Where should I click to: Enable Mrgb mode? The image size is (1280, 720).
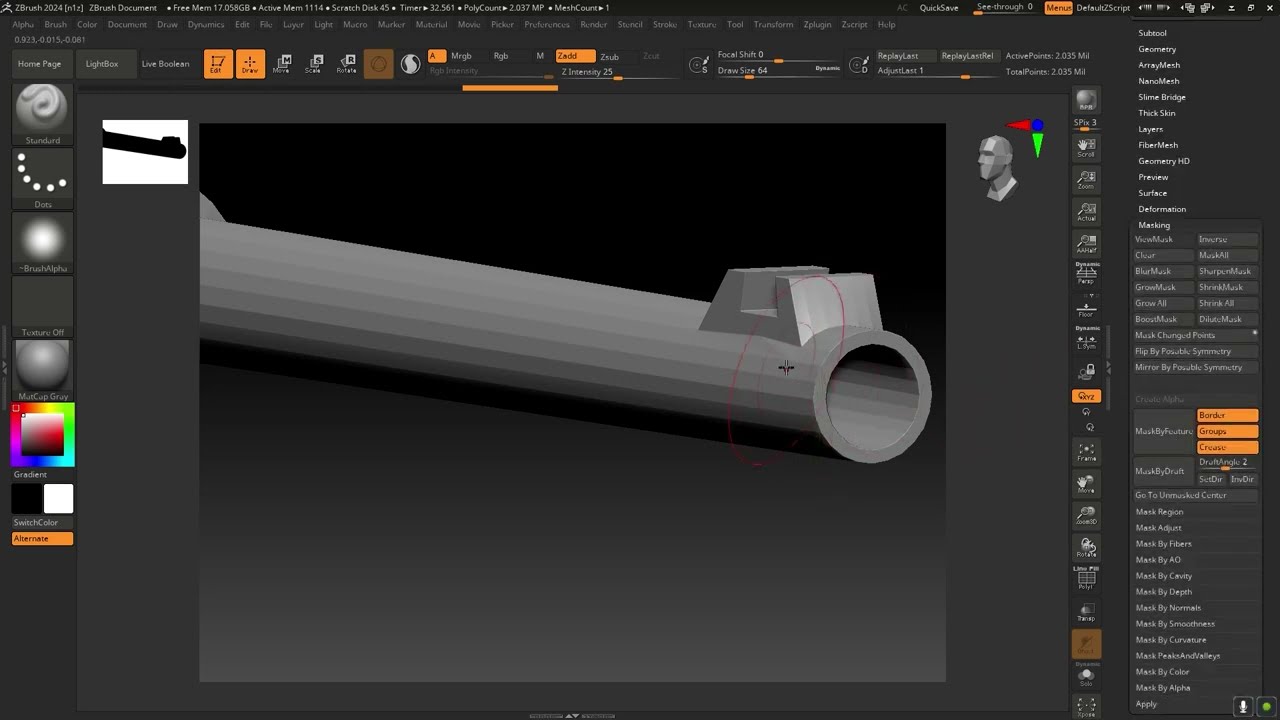[461, 56]
